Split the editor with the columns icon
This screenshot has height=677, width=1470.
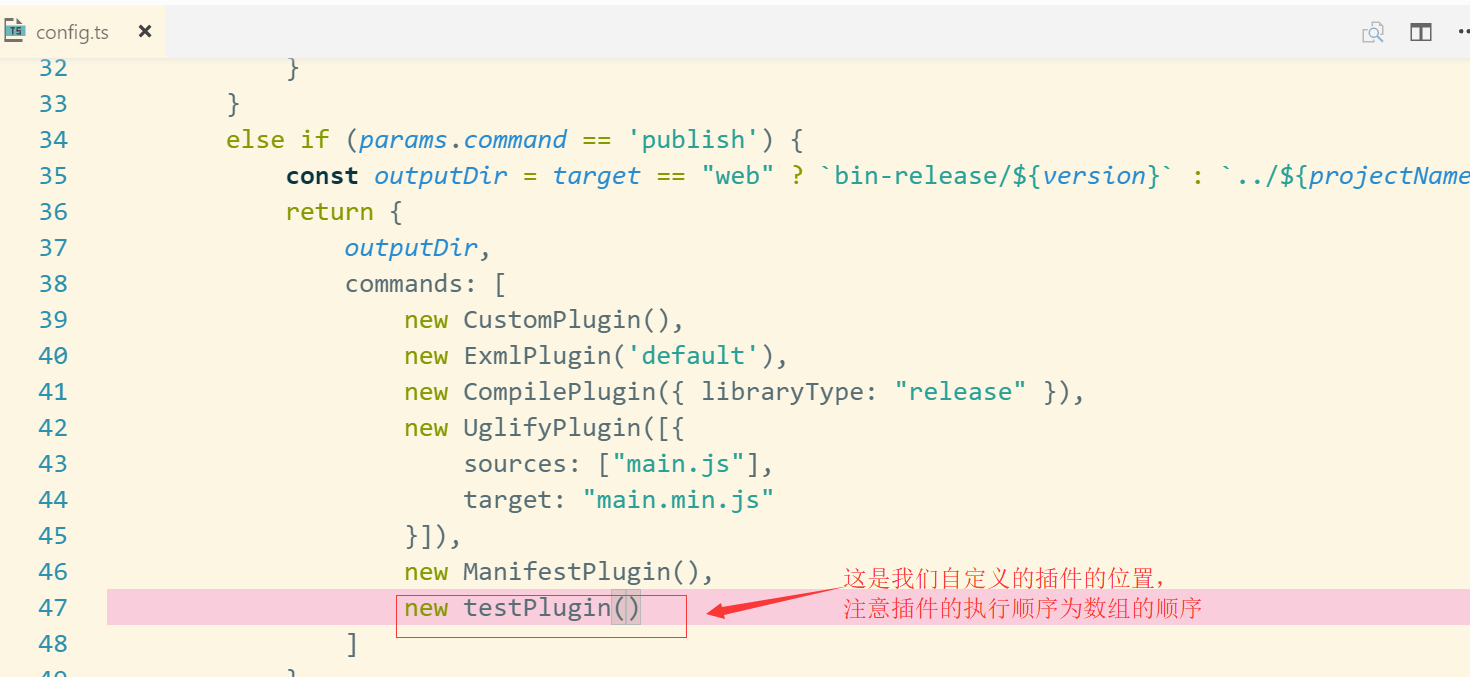[x=1420, y=33]
